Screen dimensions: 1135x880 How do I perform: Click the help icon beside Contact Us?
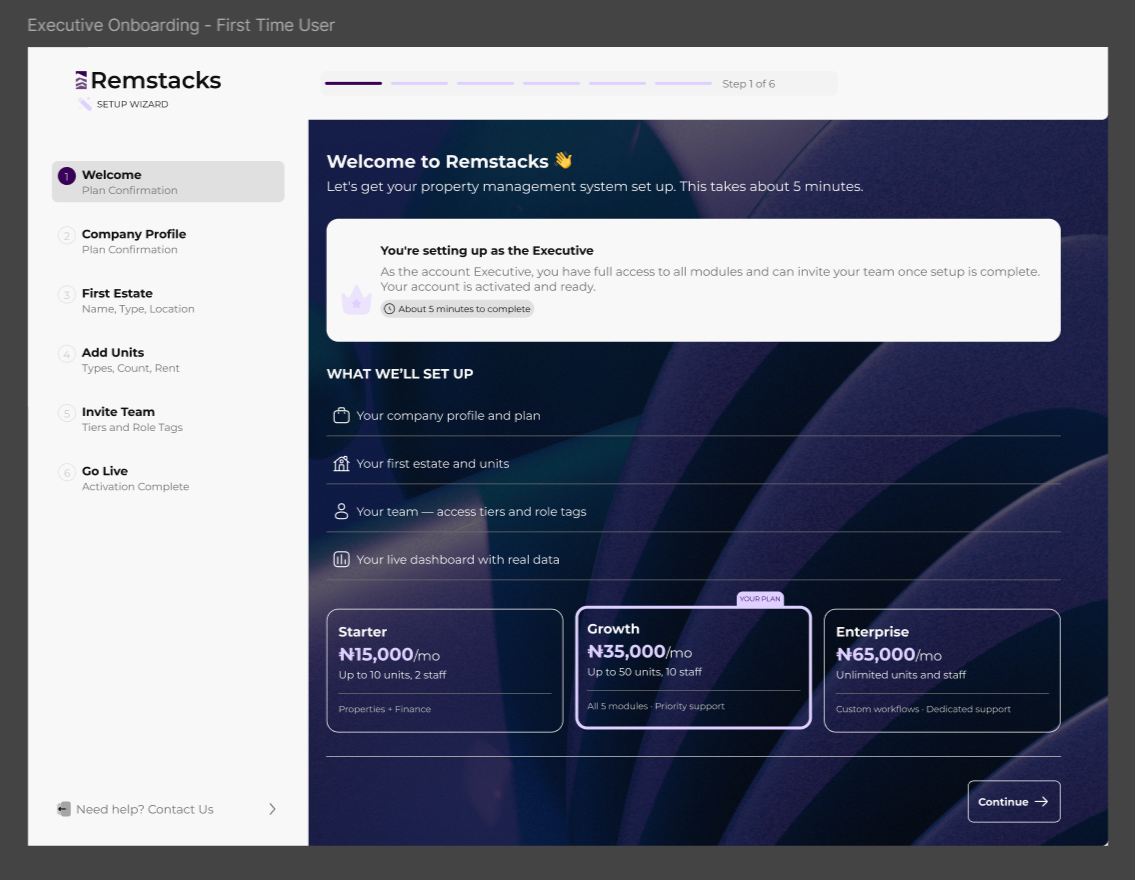pos(64,809)
